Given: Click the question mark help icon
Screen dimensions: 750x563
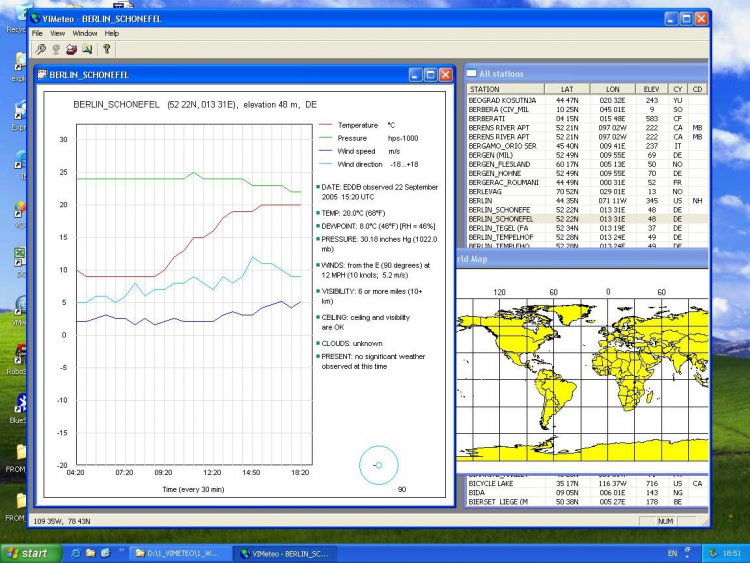Looking at the screenshot, I should click(x=107, y=48).
